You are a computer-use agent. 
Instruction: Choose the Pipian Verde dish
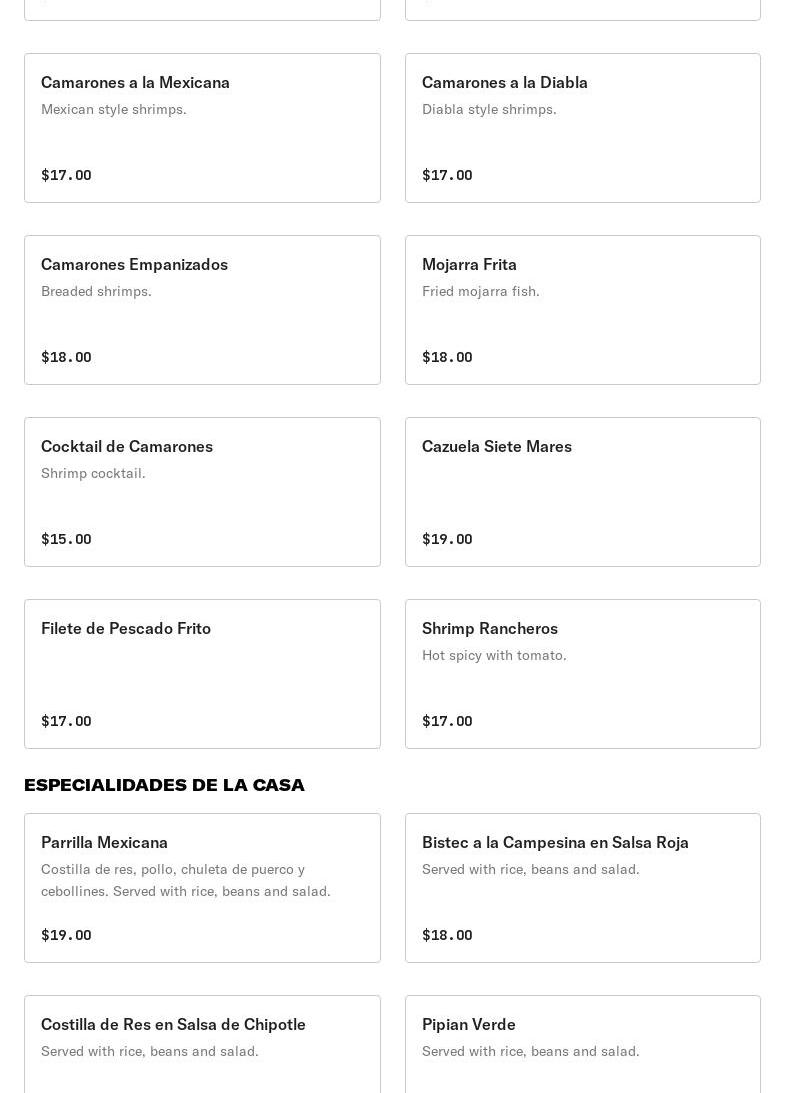coord(582,1043)
